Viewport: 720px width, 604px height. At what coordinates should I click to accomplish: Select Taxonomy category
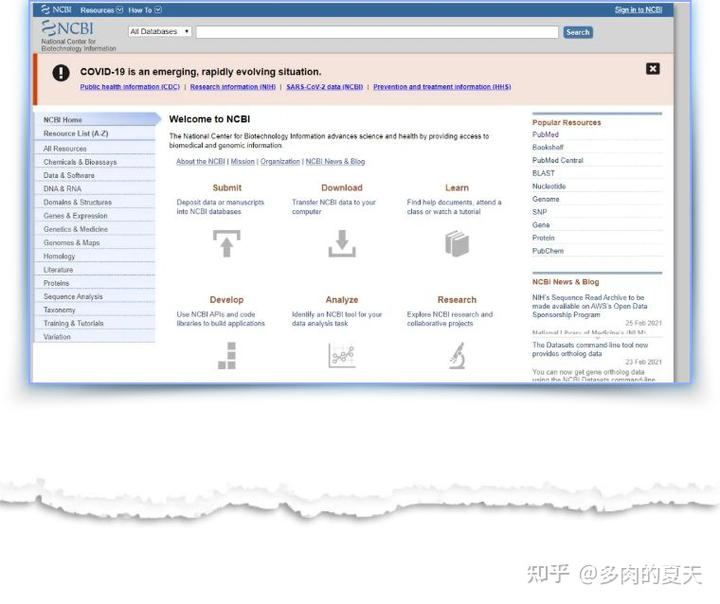point(95,310)
